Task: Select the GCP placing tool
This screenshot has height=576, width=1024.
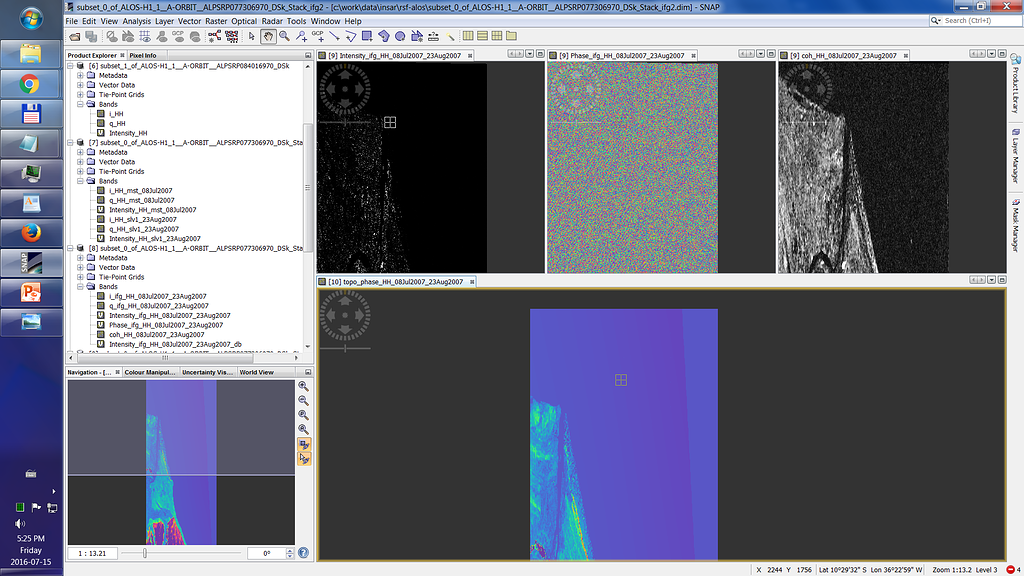Action: 318,36
